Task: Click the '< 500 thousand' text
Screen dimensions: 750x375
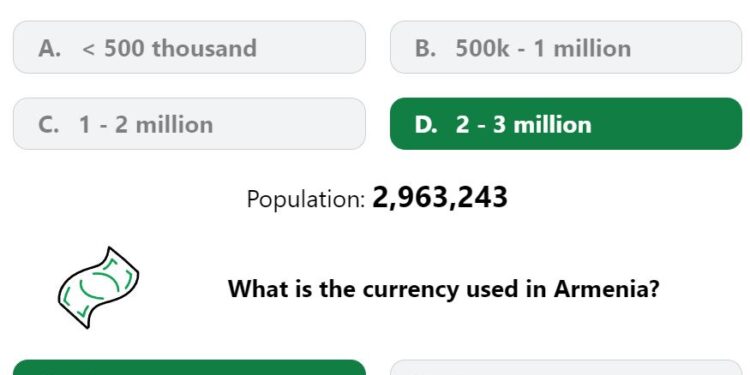Action: (169, 48)
